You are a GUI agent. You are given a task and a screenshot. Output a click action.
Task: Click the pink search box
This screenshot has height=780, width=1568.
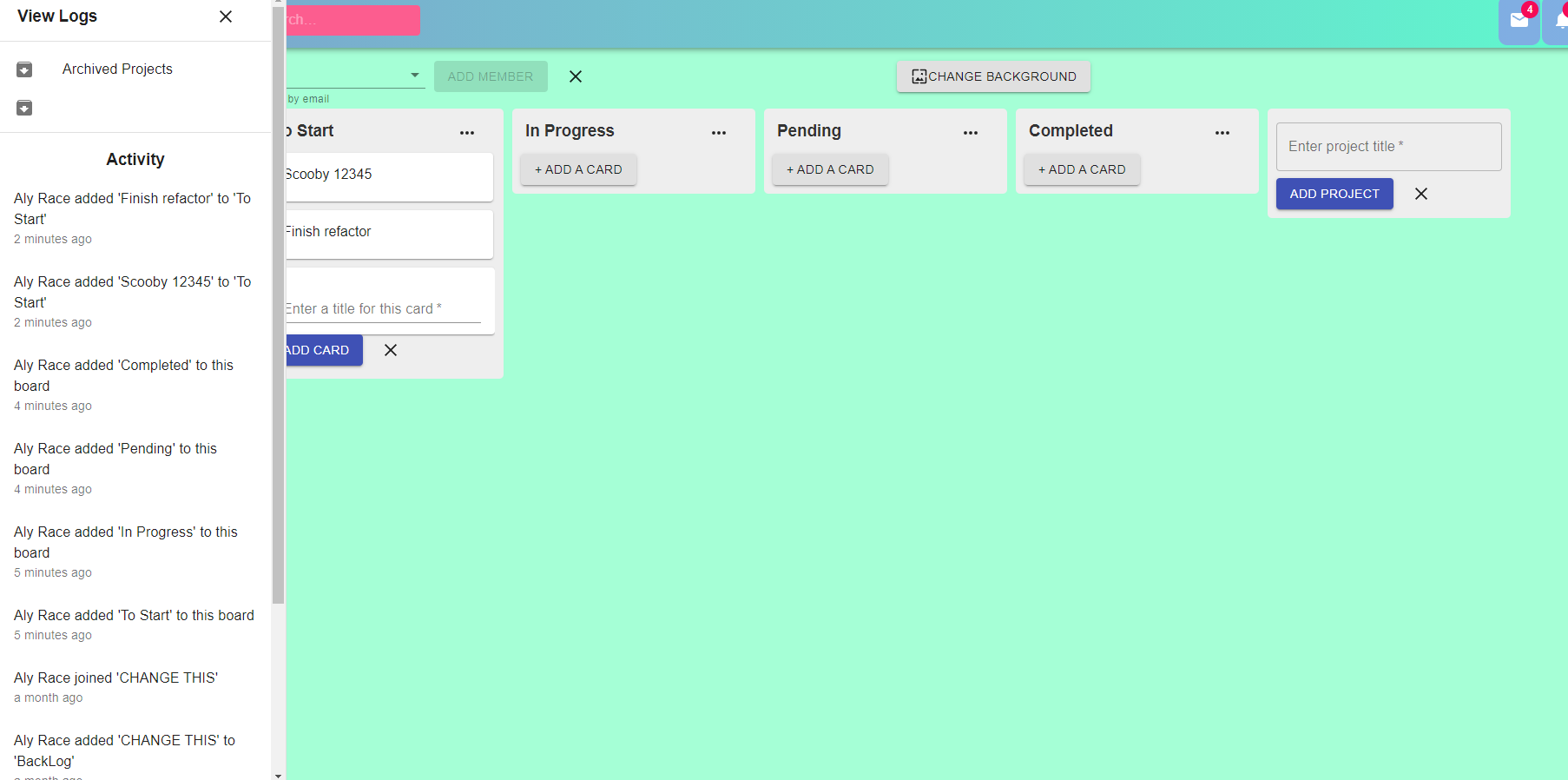point(352,20)
